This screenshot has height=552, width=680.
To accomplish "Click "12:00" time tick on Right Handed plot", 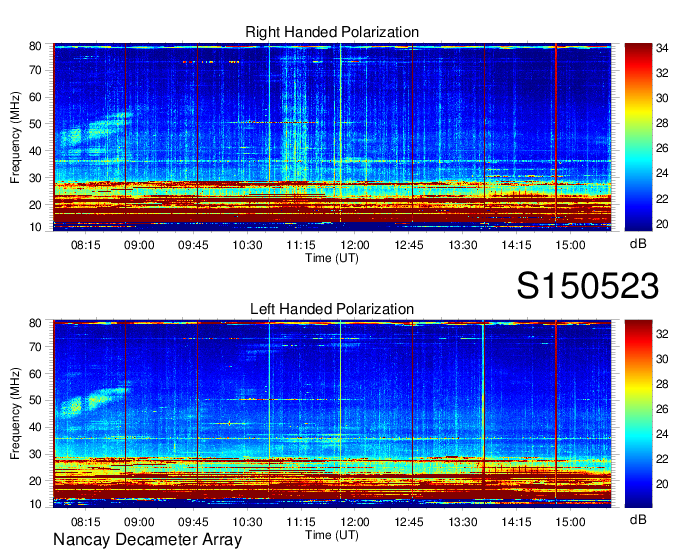I will (355, 245).
